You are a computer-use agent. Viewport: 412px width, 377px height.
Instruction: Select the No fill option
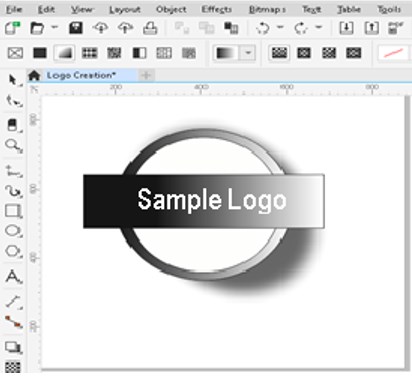tap(15, 53)
